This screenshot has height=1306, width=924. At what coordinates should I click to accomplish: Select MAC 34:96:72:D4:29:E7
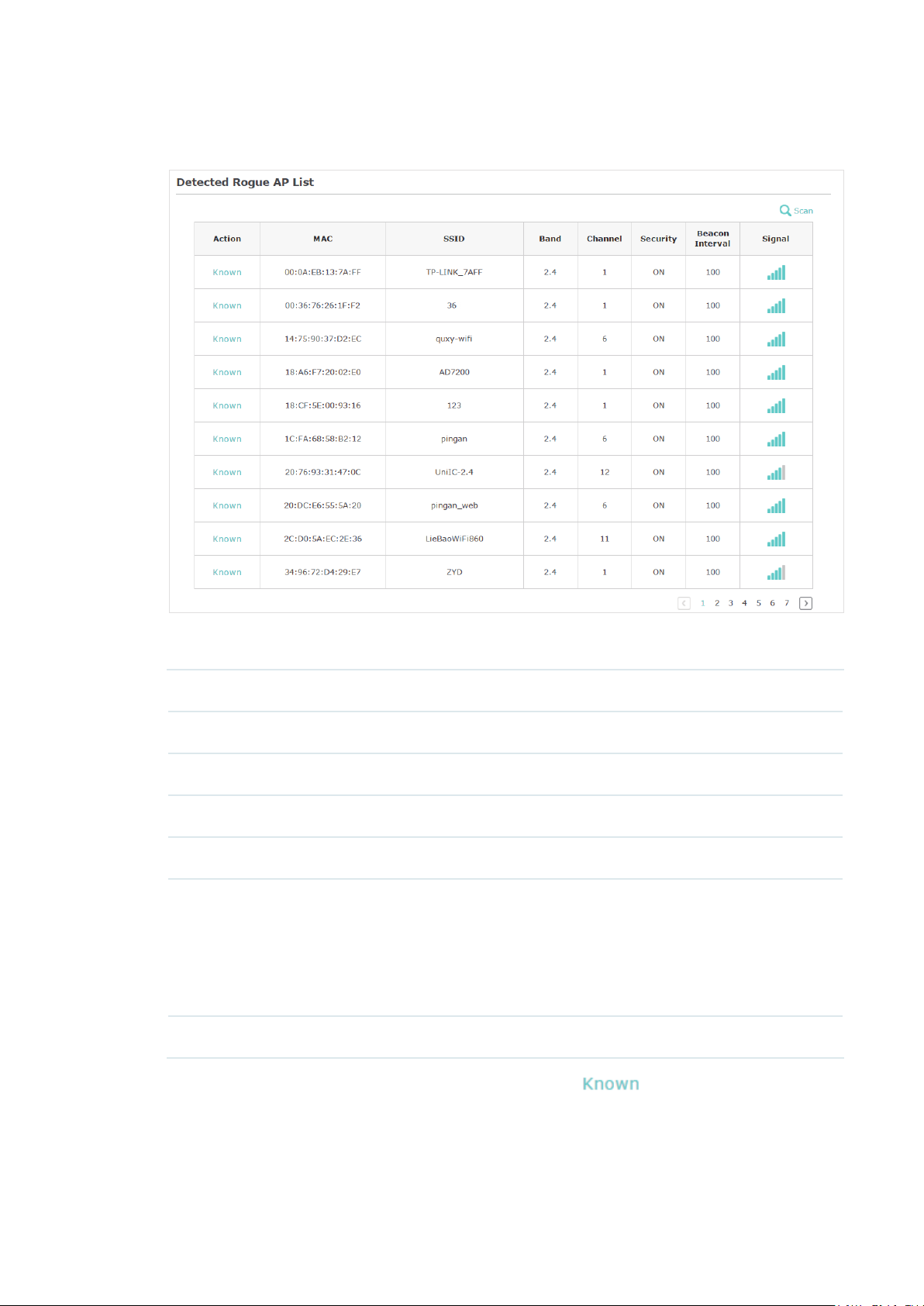[322, 572]
